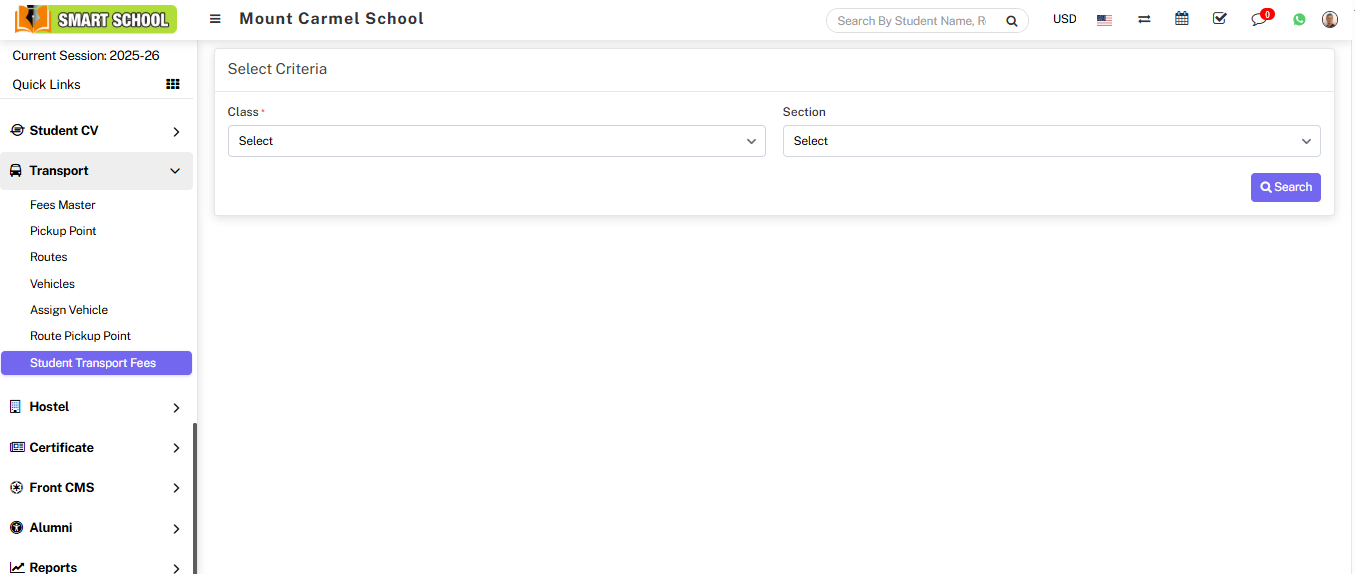
Task: Click the purple Search button
Action: point(1285,187)
